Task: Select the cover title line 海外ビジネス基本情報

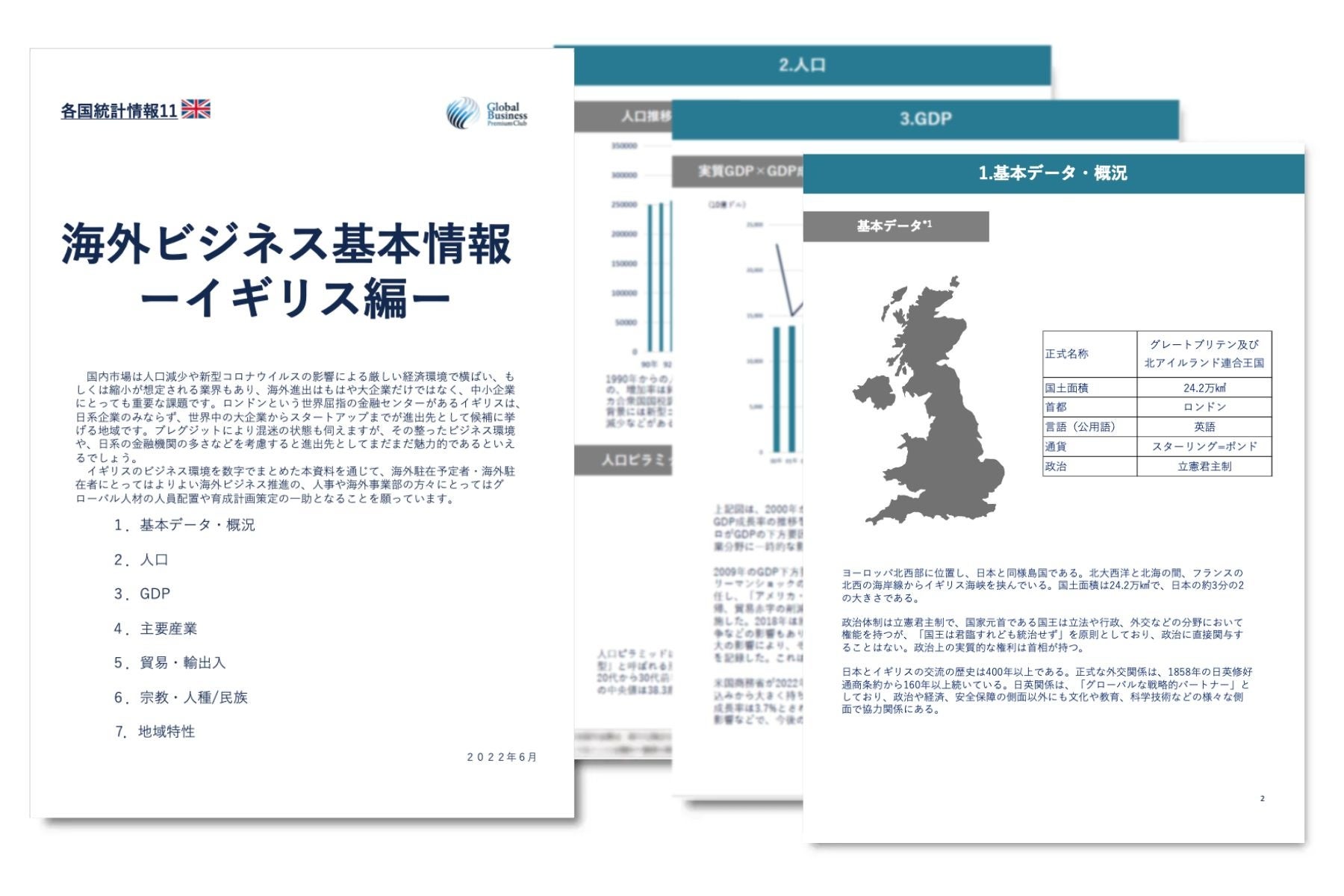Action: [x=287, y=243]
